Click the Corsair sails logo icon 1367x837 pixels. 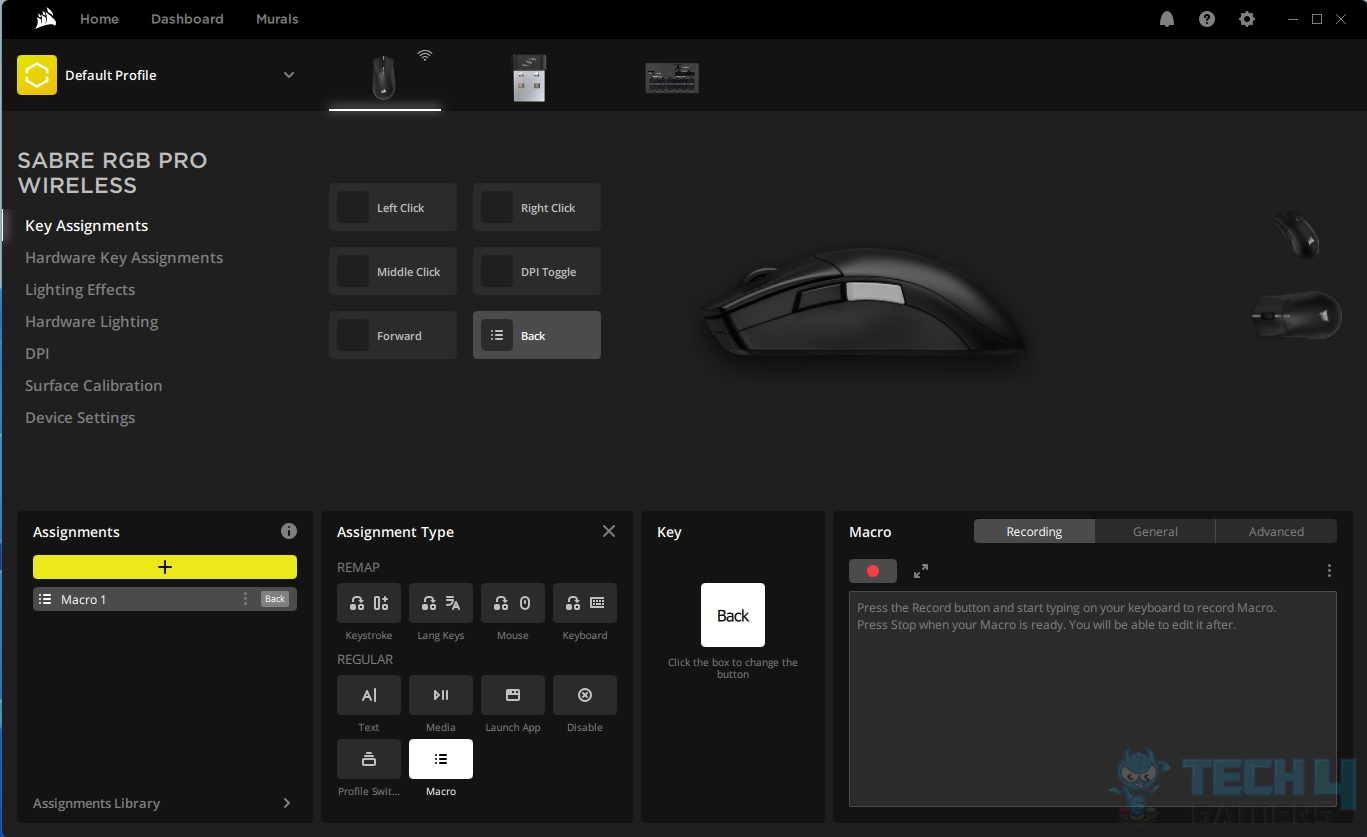pos(45,19)
